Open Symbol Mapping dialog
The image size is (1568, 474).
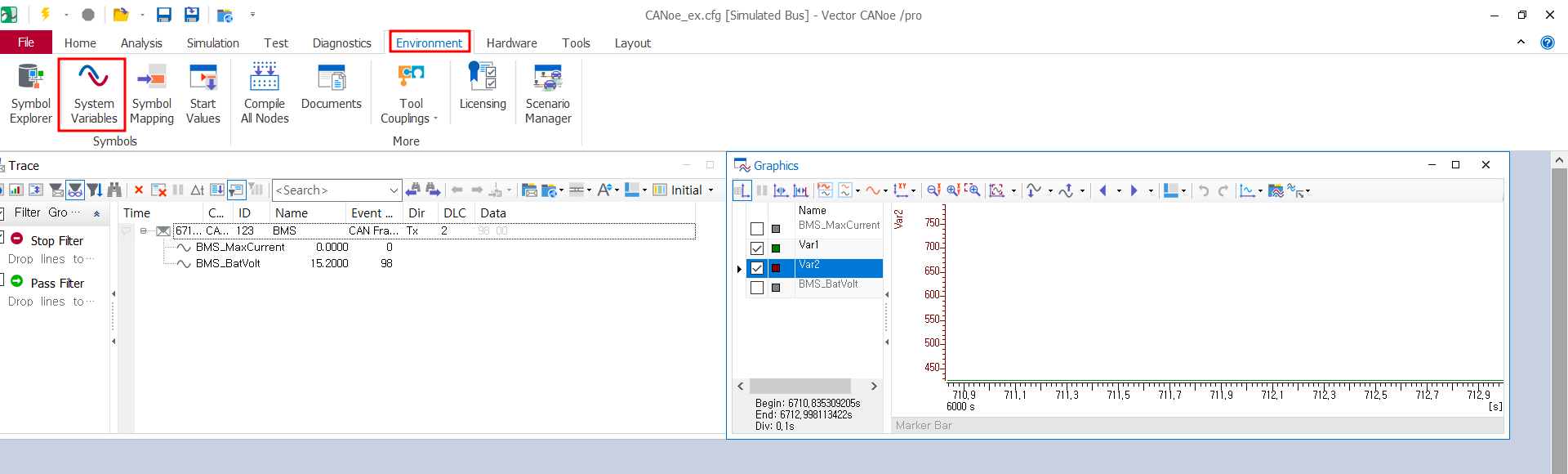pyautogui.click(x=152, y=95)
